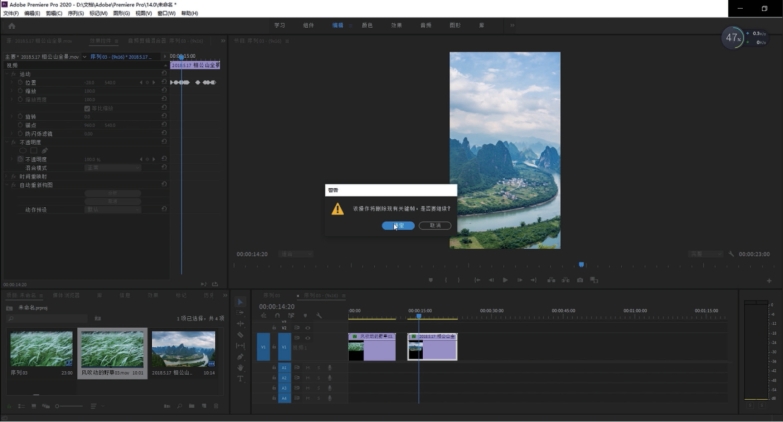Target audio track A3 header
The height and width of the screenshot is (422, 783).
pyautogui.click(x=284, y=388)
